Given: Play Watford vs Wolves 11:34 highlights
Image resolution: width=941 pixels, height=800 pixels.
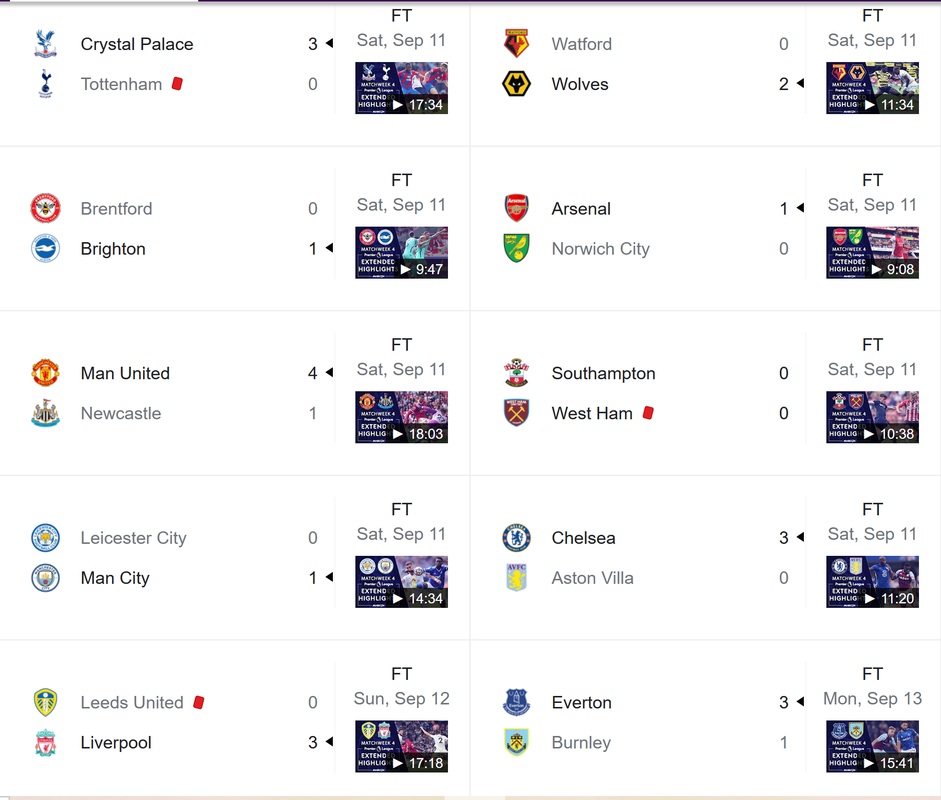Looking at the screenshot, I should coord(872,88).
